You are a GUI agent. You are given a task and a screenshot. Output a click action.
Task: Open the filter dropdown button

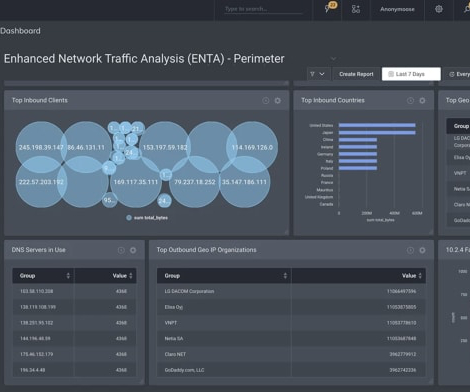[x=318, y=74]
